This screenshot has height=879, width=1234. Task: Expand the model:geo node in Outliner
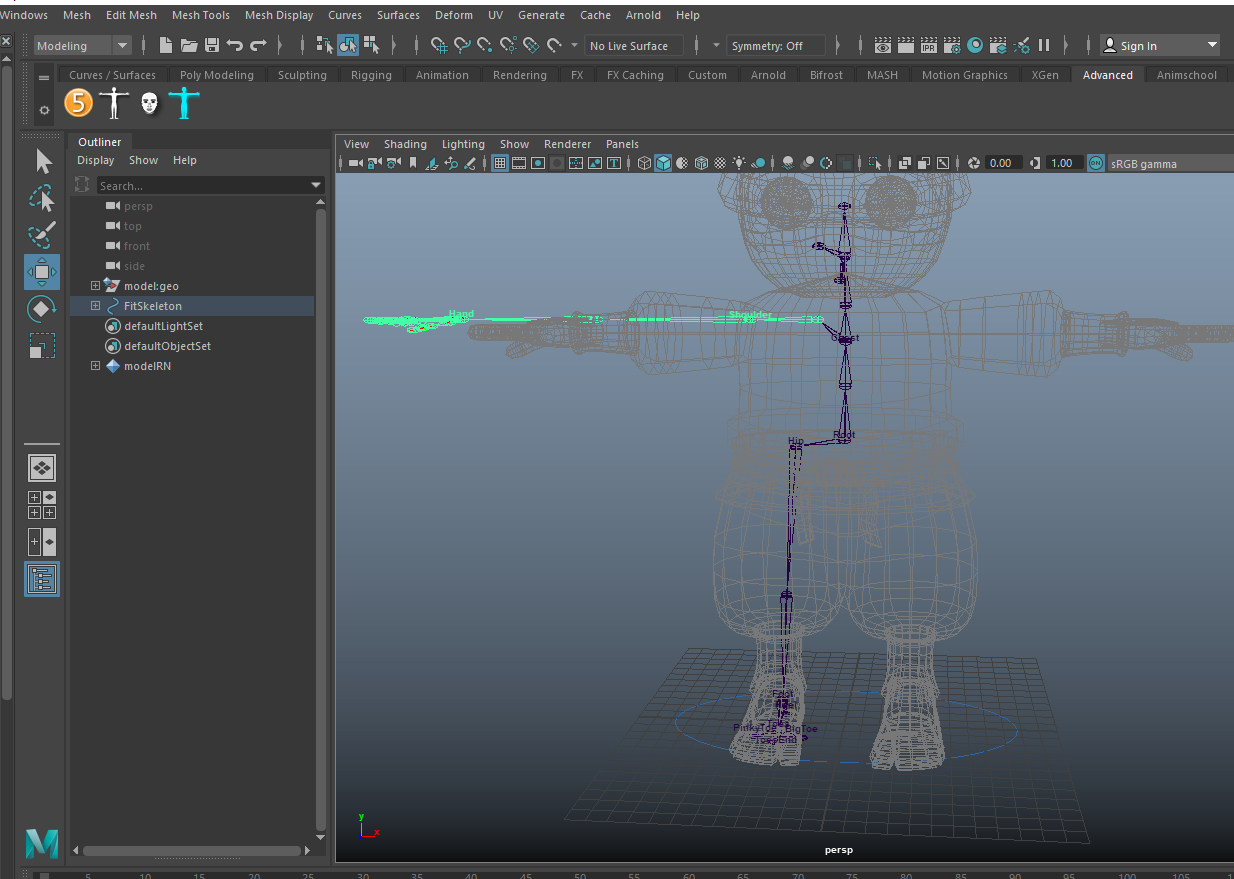[95, 286]
